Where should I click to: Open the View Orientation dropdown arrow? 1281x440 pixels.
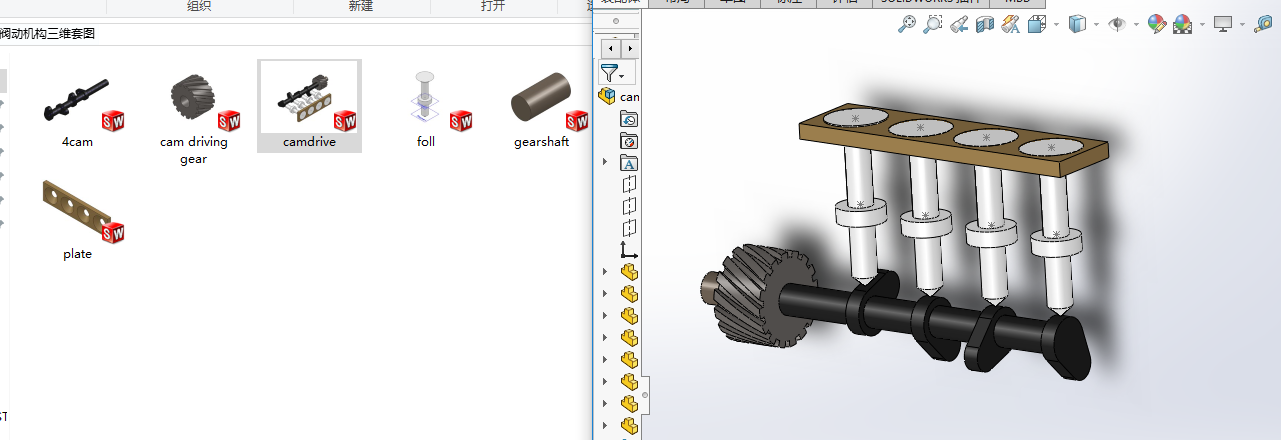click(1055, 24)
